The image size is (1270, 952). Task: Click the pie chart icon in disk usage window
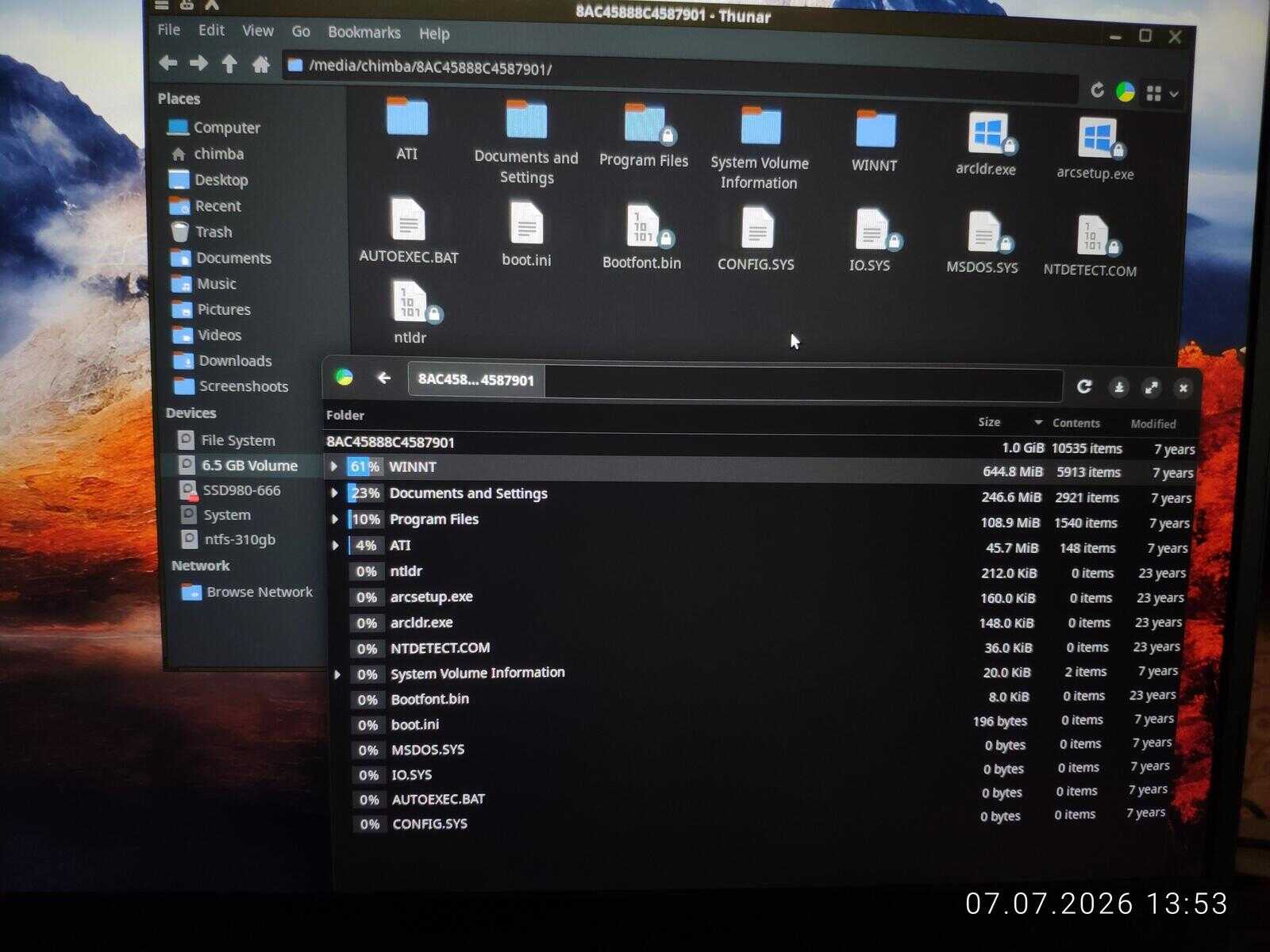tap(344, 378)
